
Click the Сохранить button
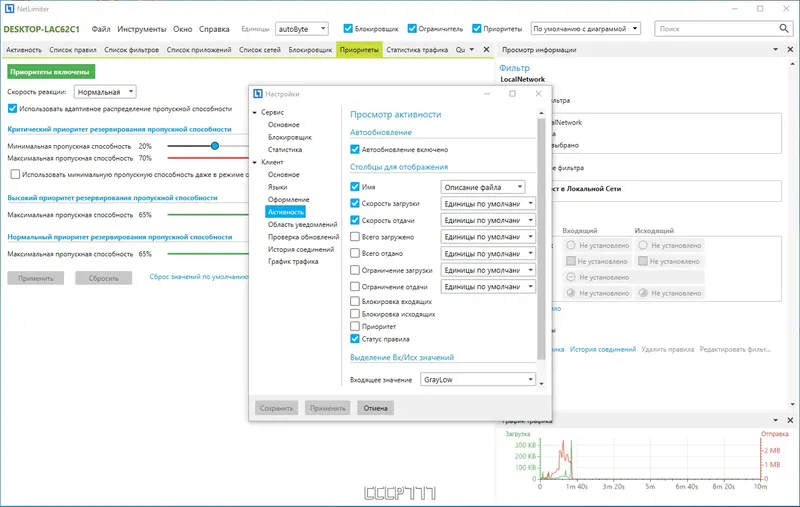pos(277,408)
